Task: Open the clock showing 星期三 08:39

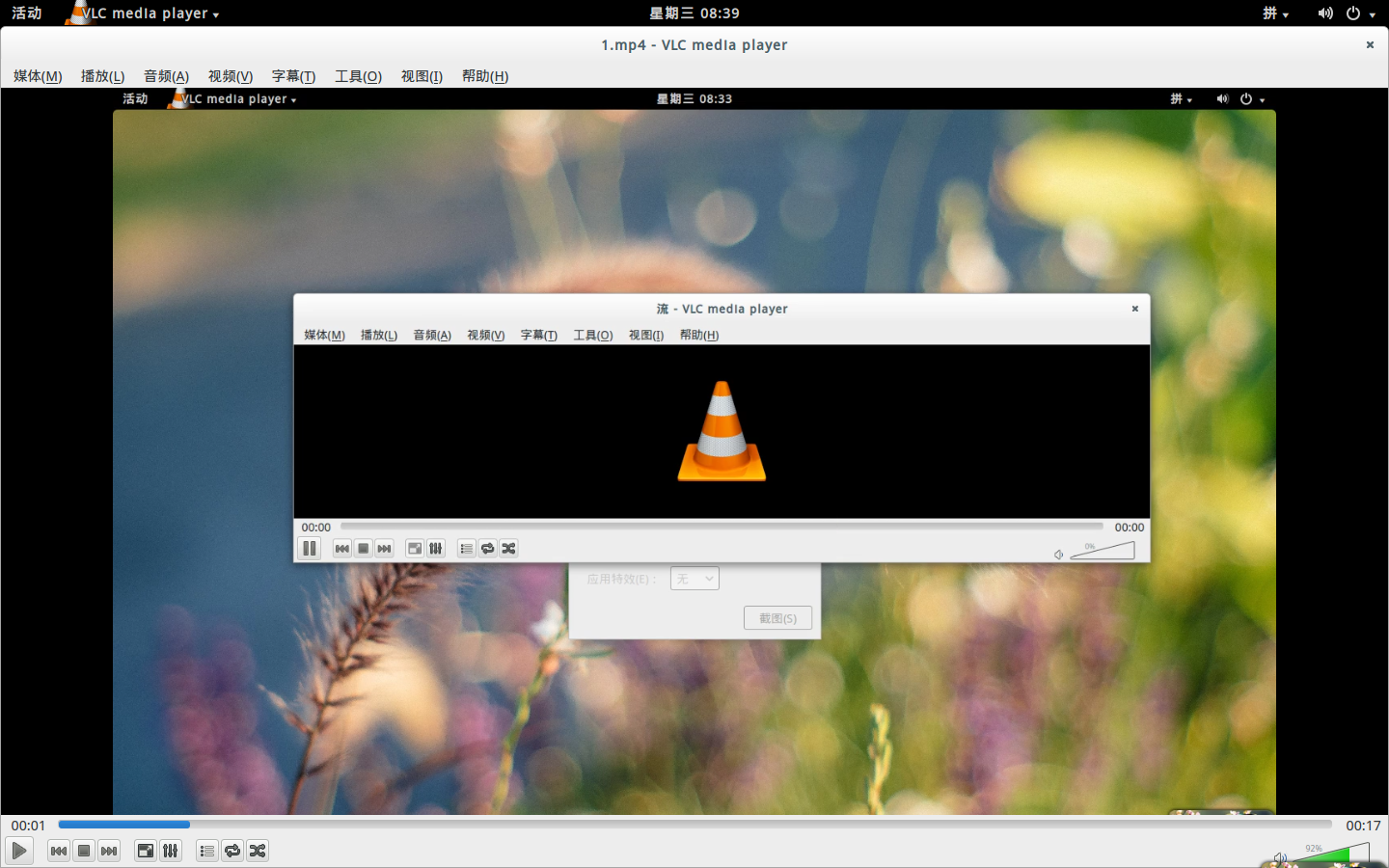Action: tap(694, 14)
